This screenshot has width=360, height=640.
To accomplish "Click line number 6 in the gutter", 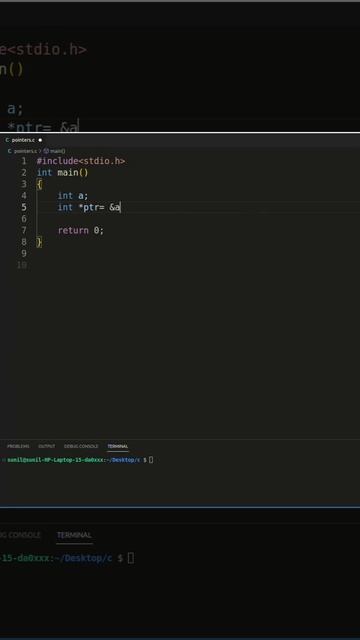I will [24, 219].
